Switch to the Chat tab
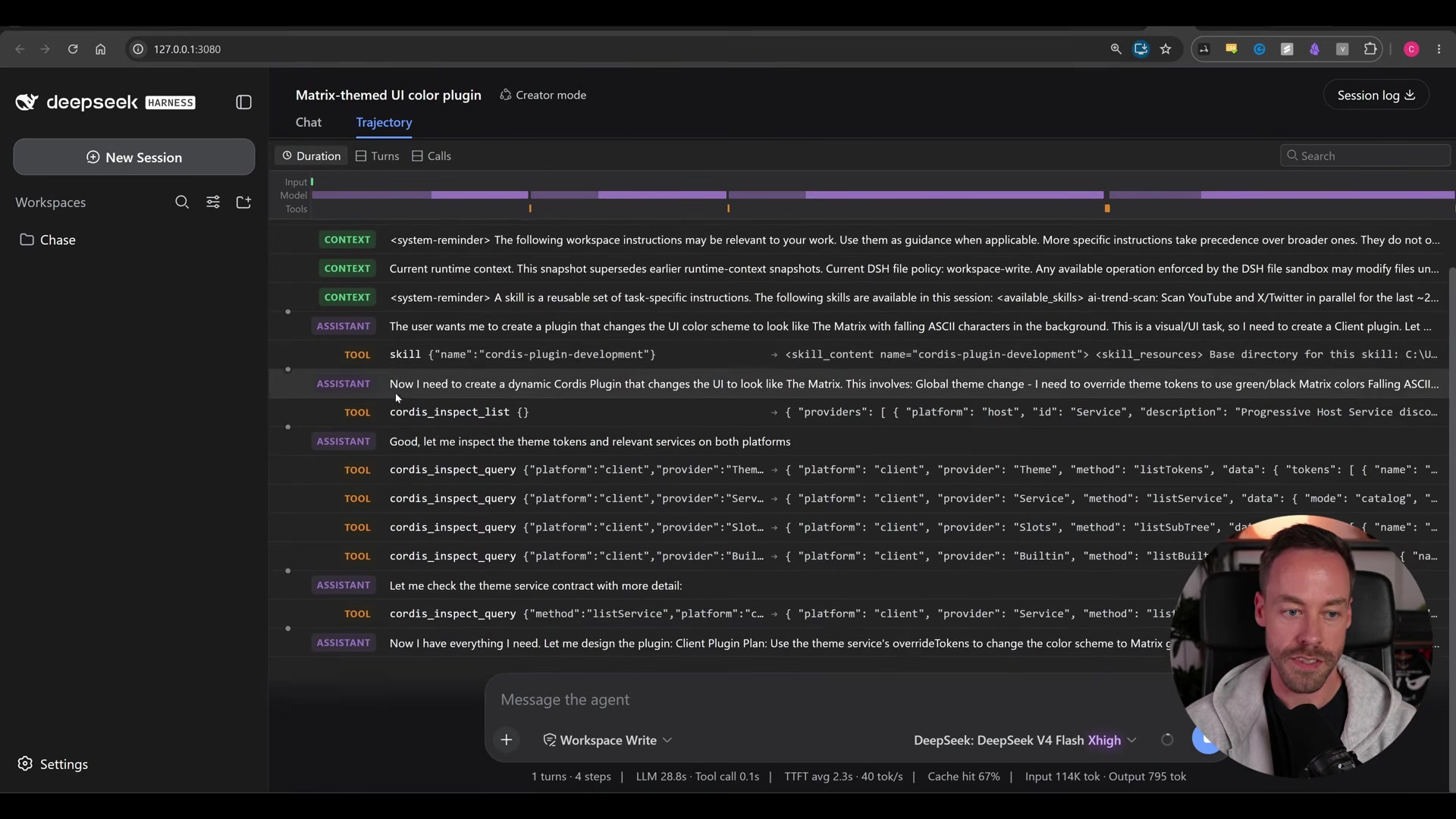The width and height of the screenshot is (1456, 819). [x=309, y=122]
